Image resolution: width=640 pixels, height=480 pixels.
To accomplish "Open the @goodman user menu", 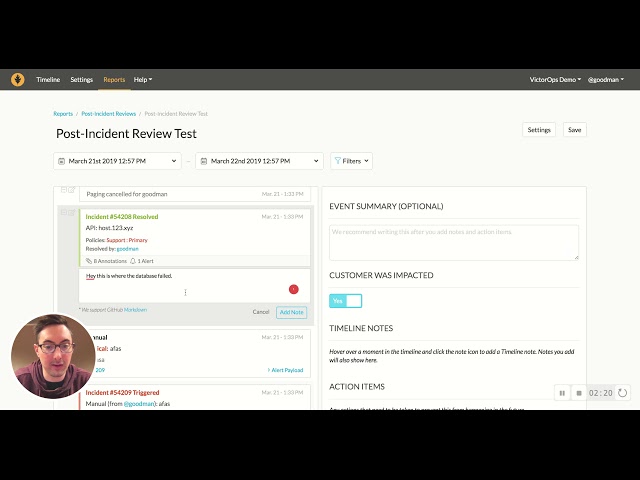I will click(606, 80).
